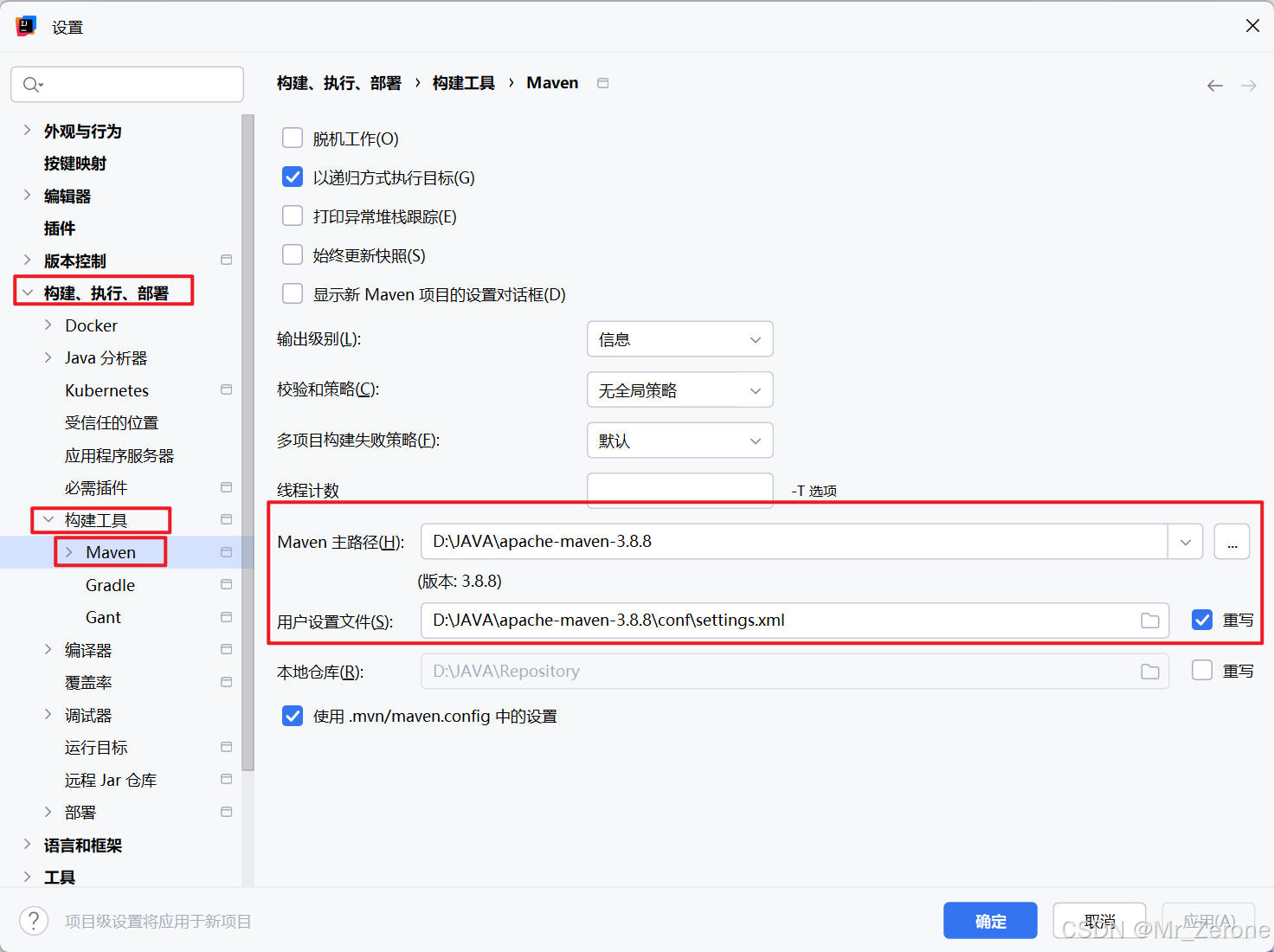Open Maven 主路径 dropdown arrow

pos(1185,542)
